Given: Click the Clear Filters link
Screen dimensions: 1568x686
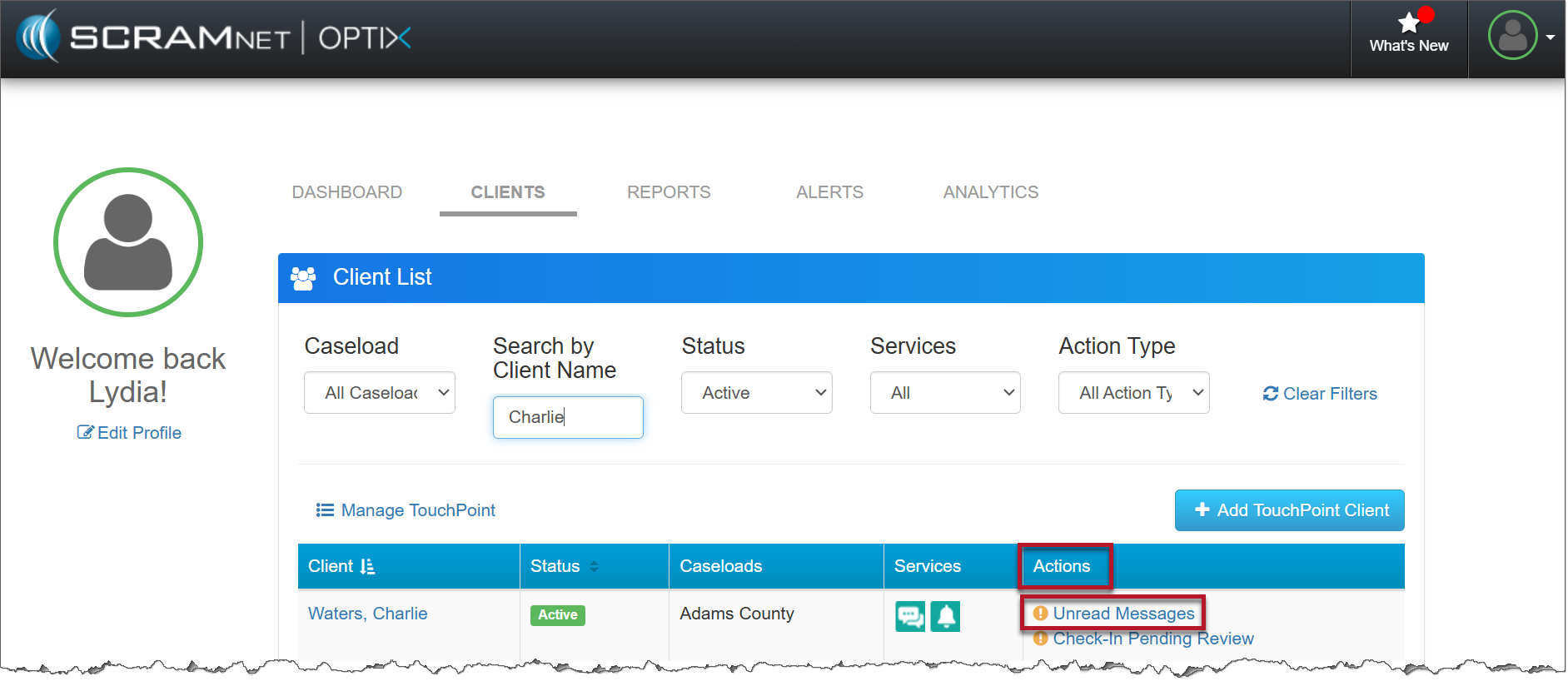Looking at the screenshot, I should [x=1320, y=394].
